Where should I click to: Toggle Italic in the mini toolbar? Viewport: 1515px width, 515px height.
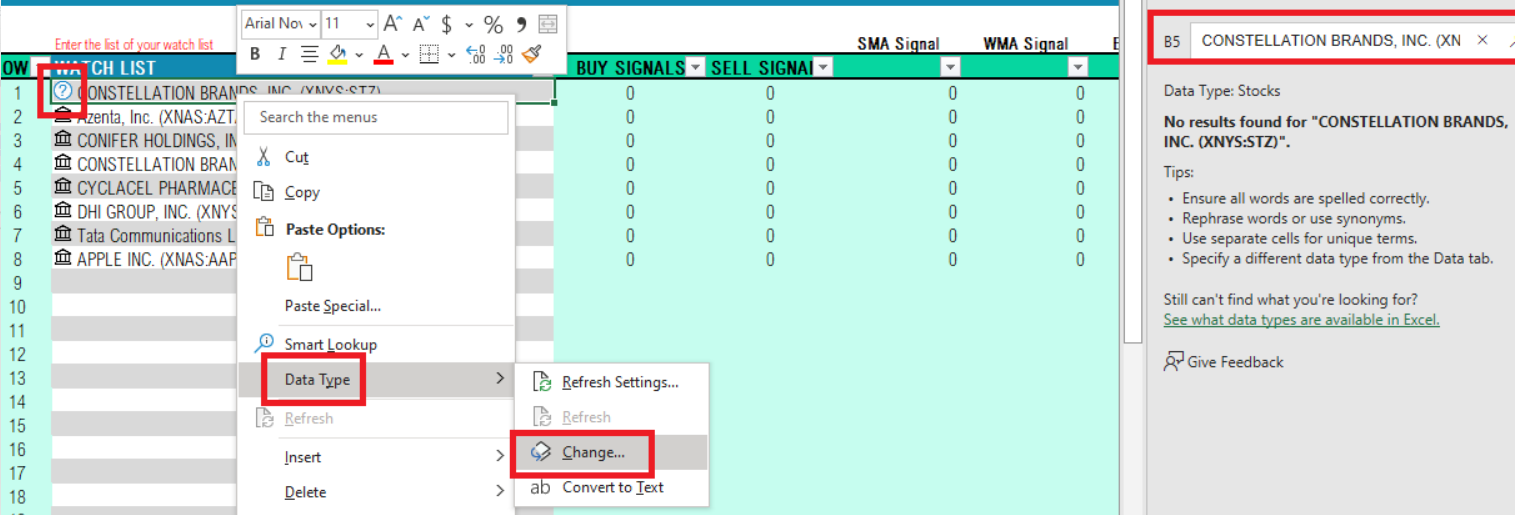click(282, 54)
